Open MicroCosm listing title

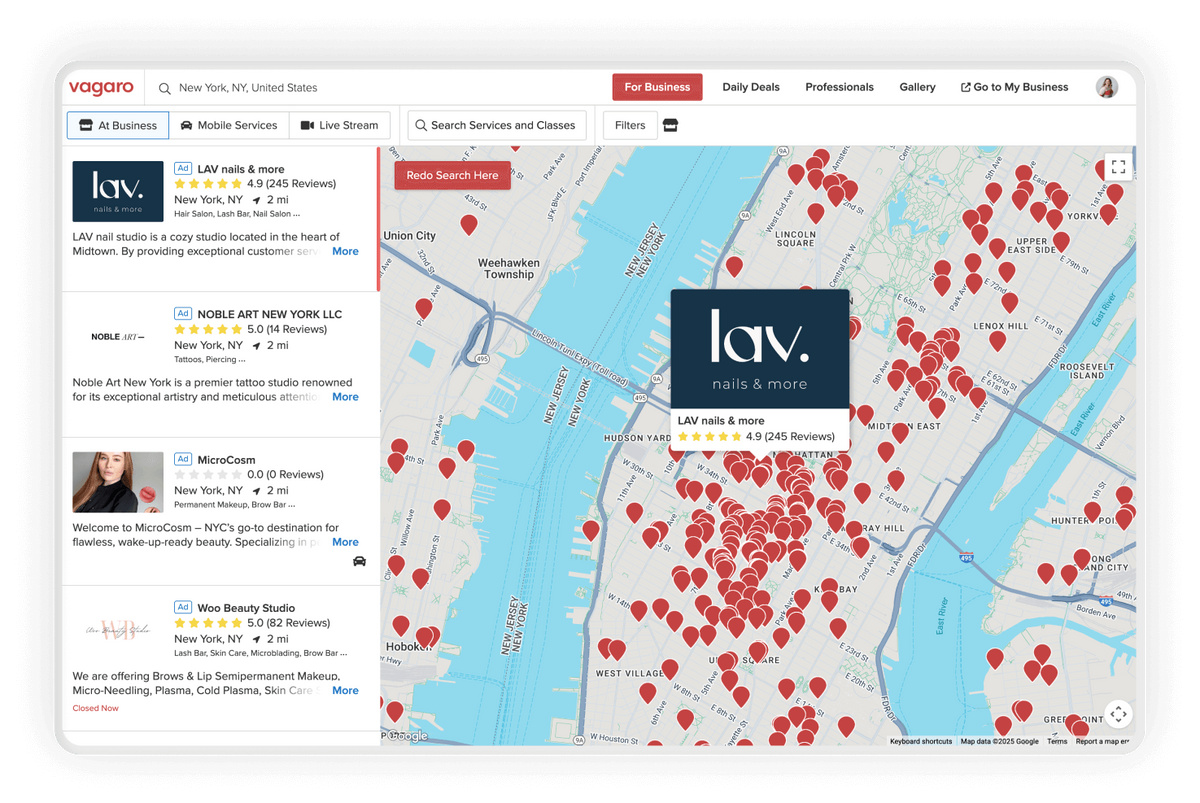tap(226, 460)
